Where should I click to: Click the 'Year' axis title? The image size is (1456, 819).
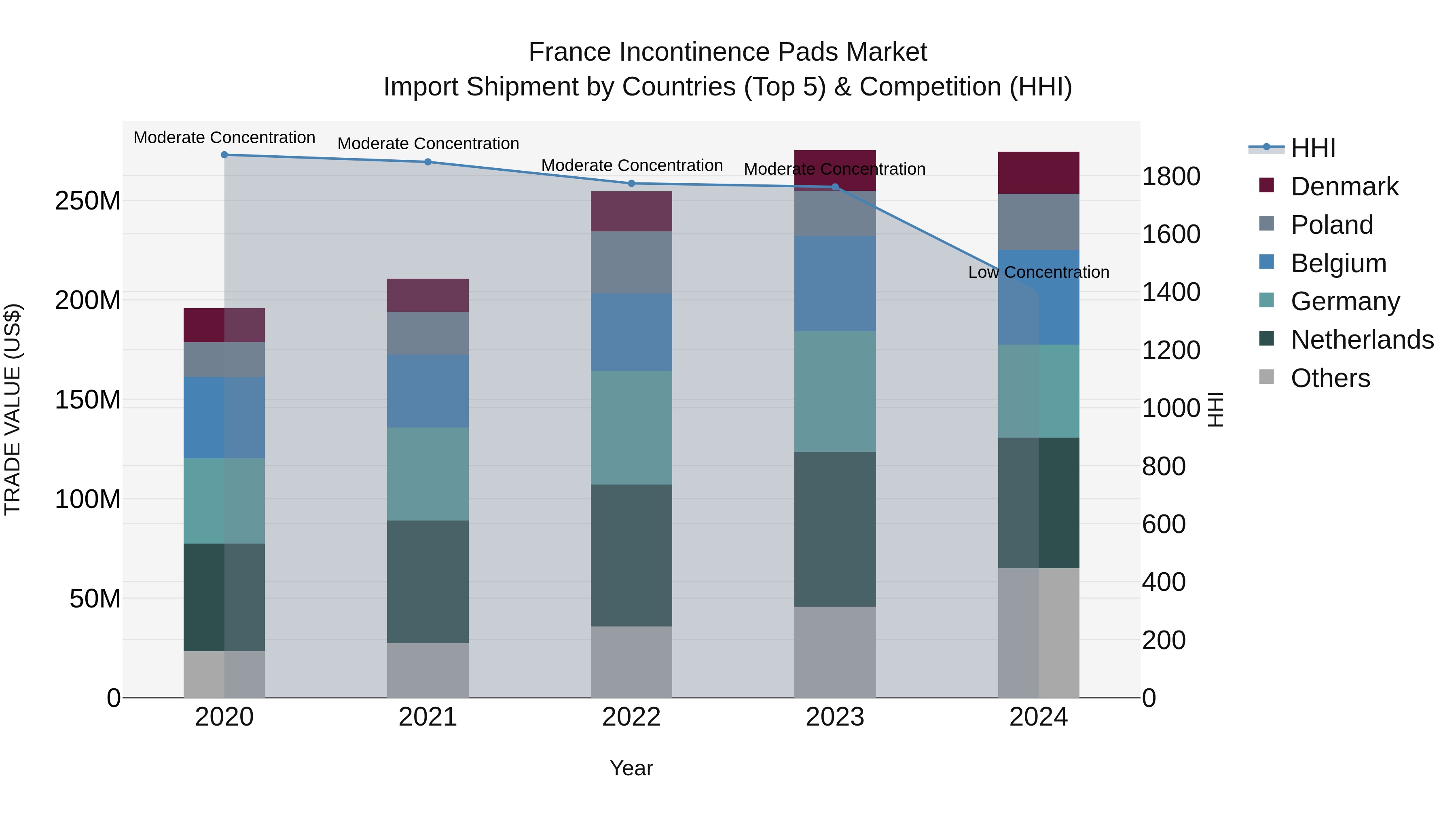click(631, 769)
